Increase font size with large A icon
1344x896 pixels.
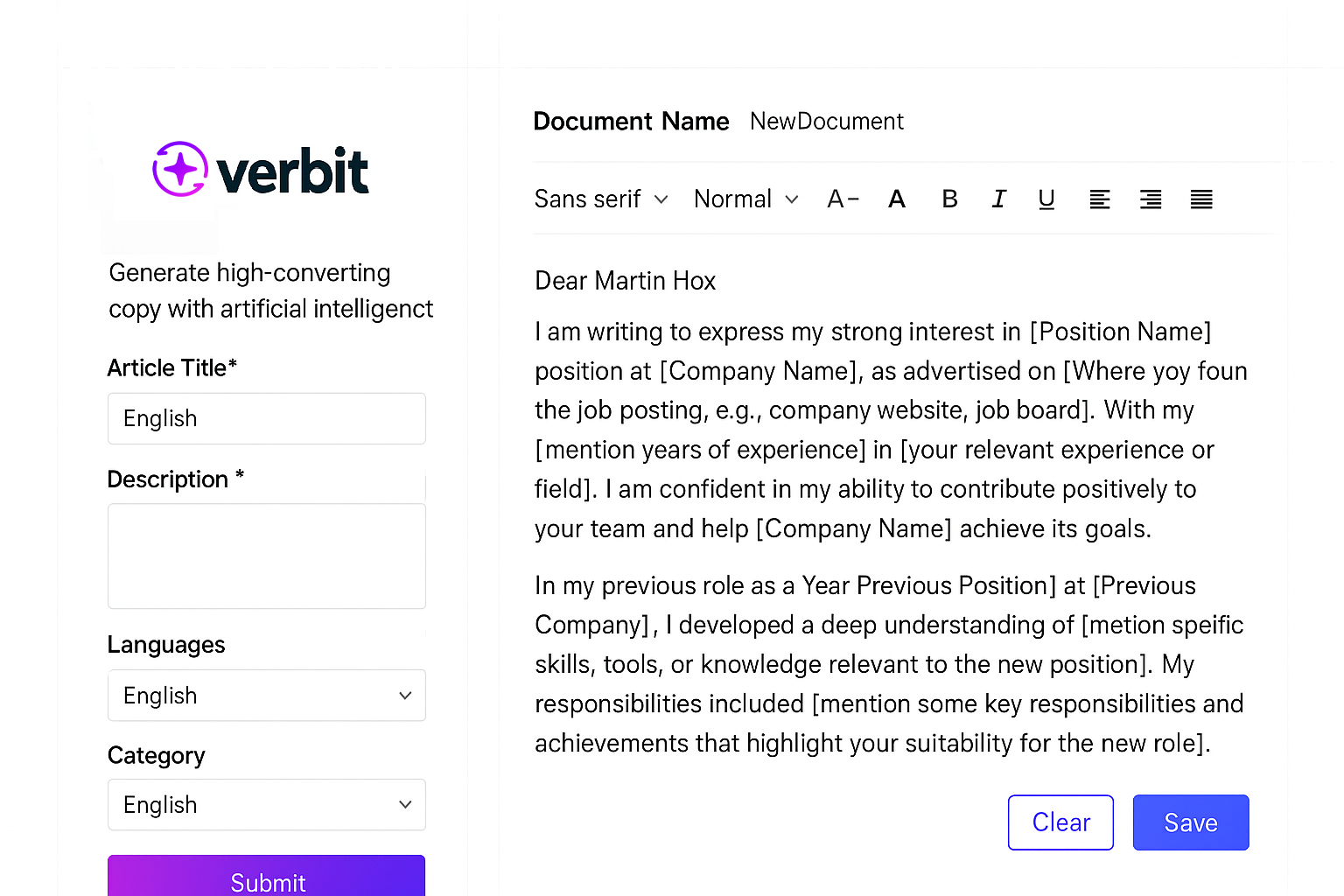[x=897, y=199]
